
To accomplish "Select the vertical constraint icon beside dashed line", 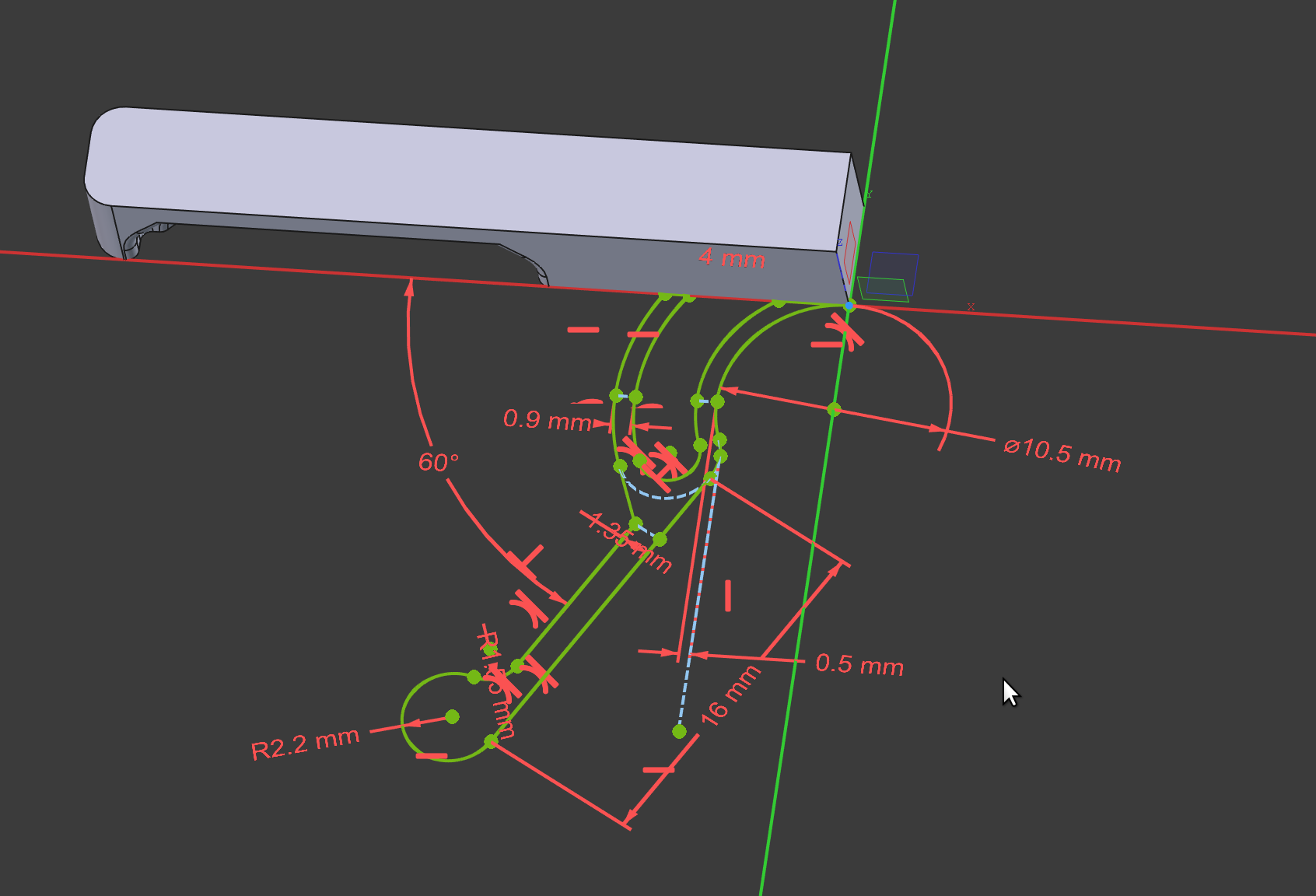I will coord(728,595).
